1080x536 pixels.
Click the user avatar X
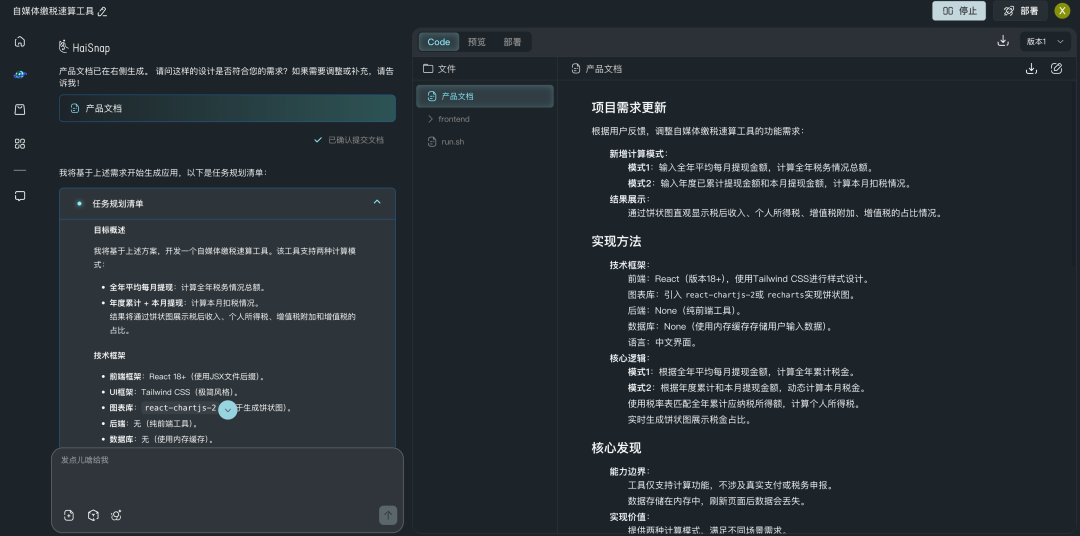pyautogui.click(x=1062, y=11)
